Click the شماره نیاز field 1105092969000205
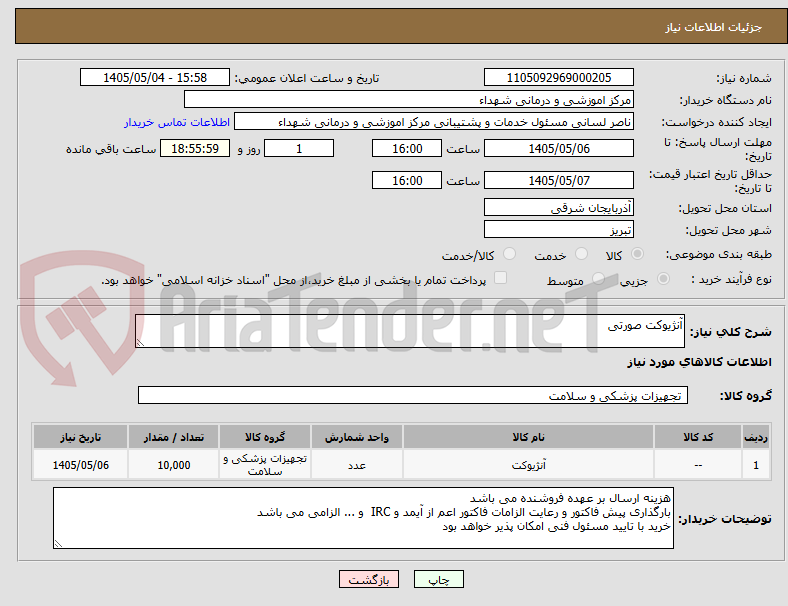This screenshot has height=606, width=788. click(558, 77)
